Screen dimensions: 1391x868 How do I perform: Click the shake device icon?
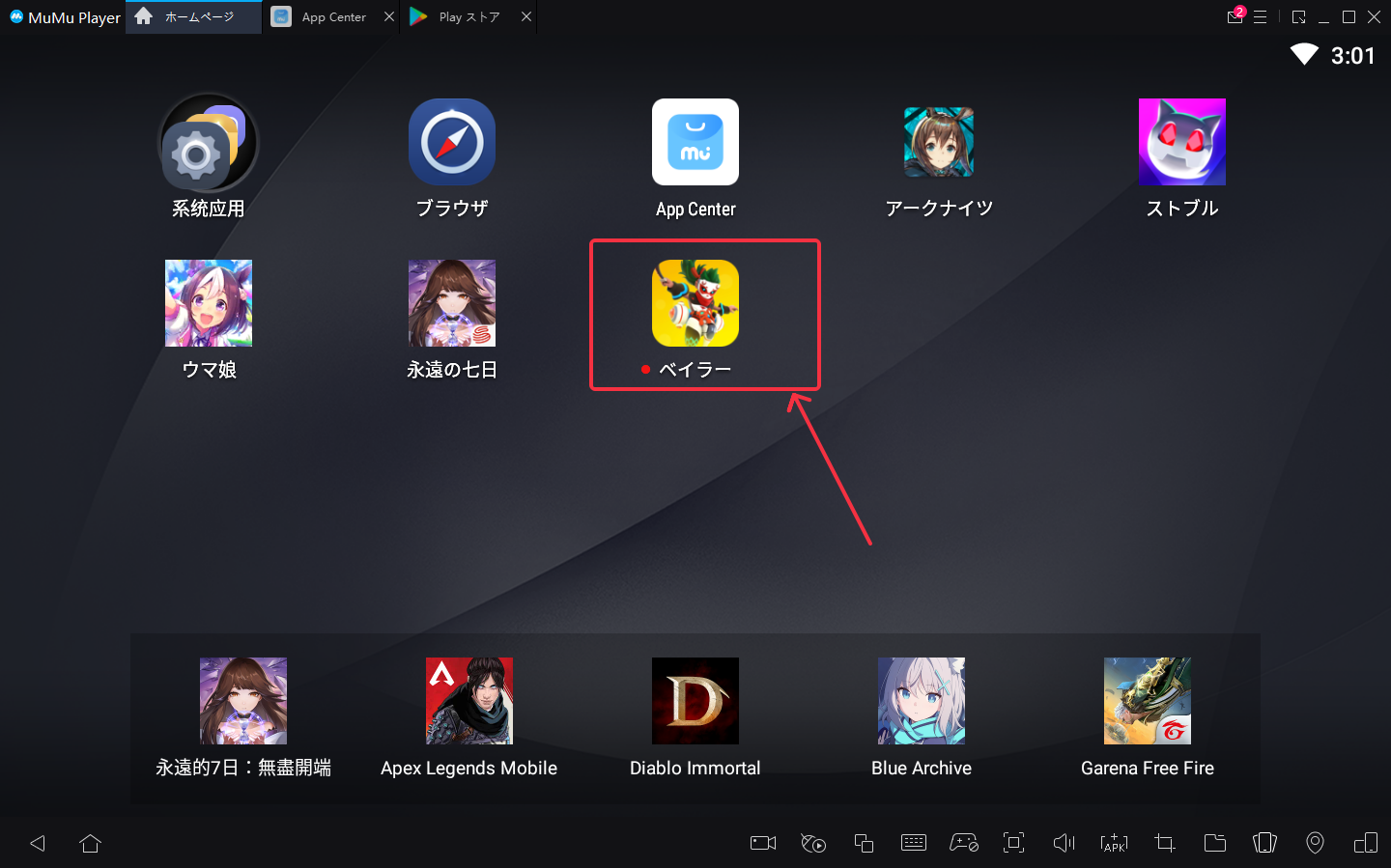(x=1264, y=843)
